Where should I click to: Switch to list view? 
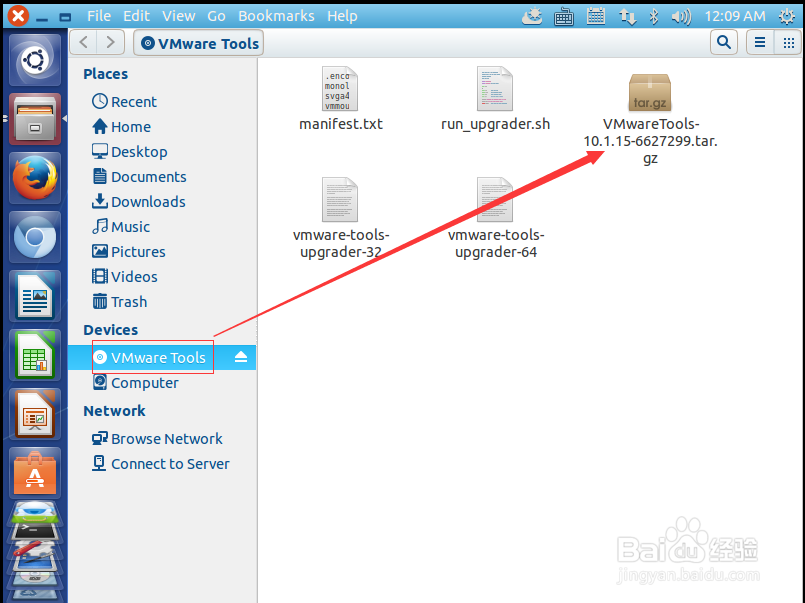point(760,42)
